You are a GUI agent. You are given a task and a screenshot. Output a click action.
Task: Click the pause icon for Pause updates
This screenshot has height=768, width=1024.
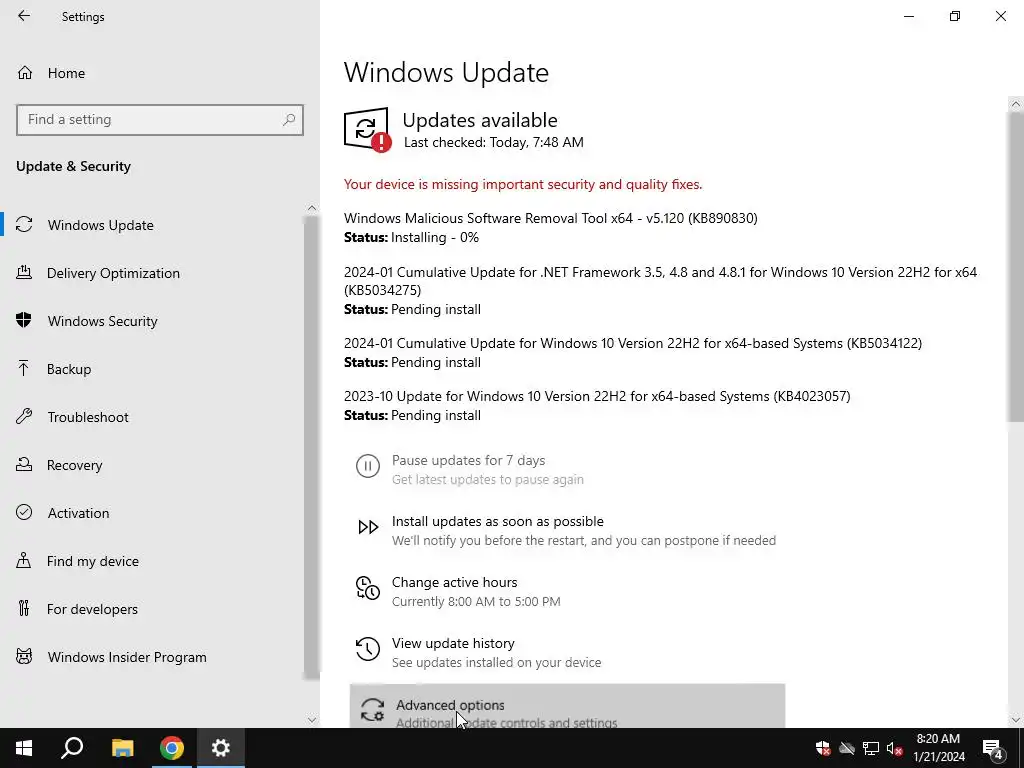pos(368,466)
